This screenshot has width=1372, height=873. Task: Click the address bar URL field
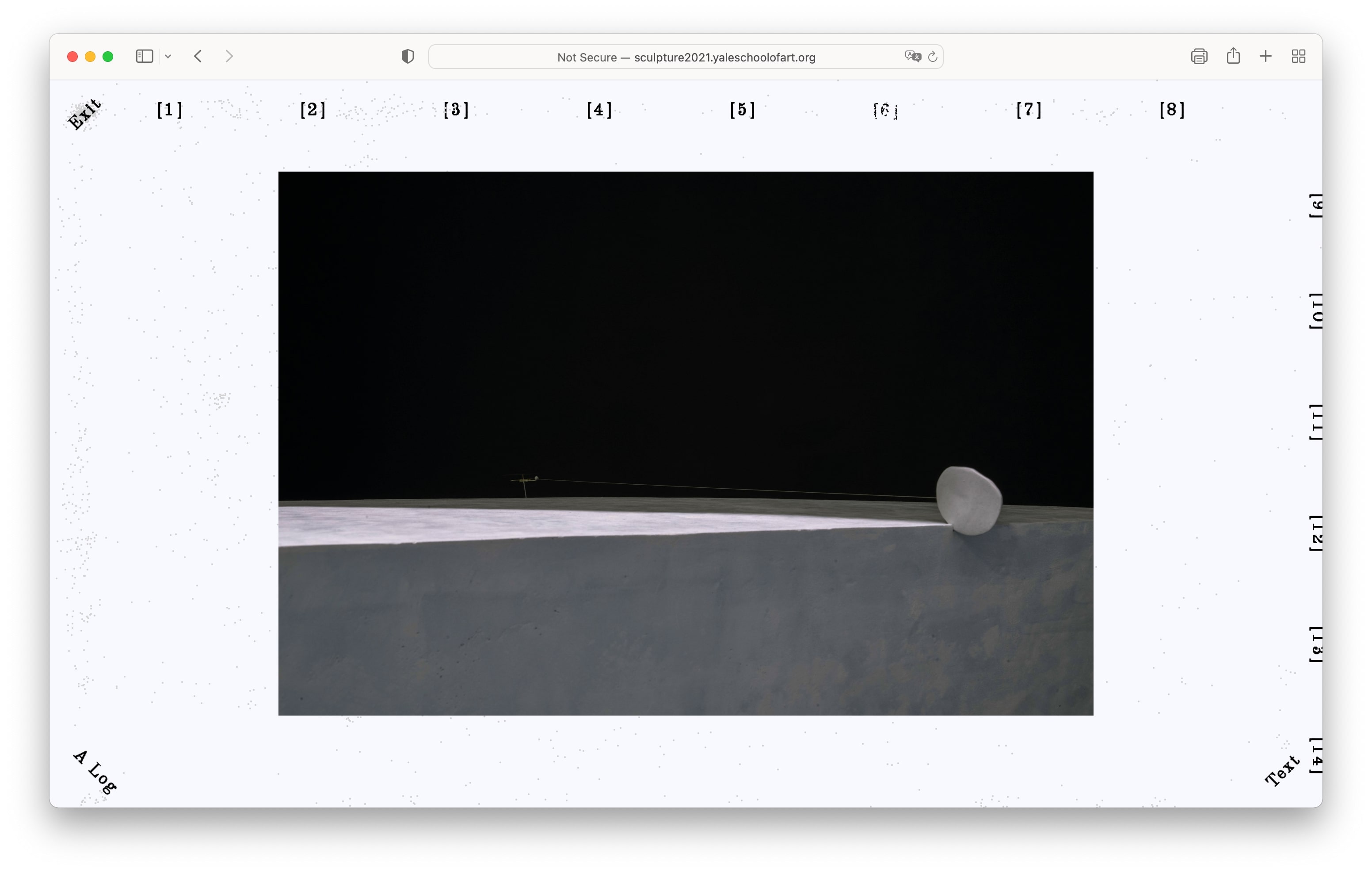pyautogui.click(x=686, y=57)
